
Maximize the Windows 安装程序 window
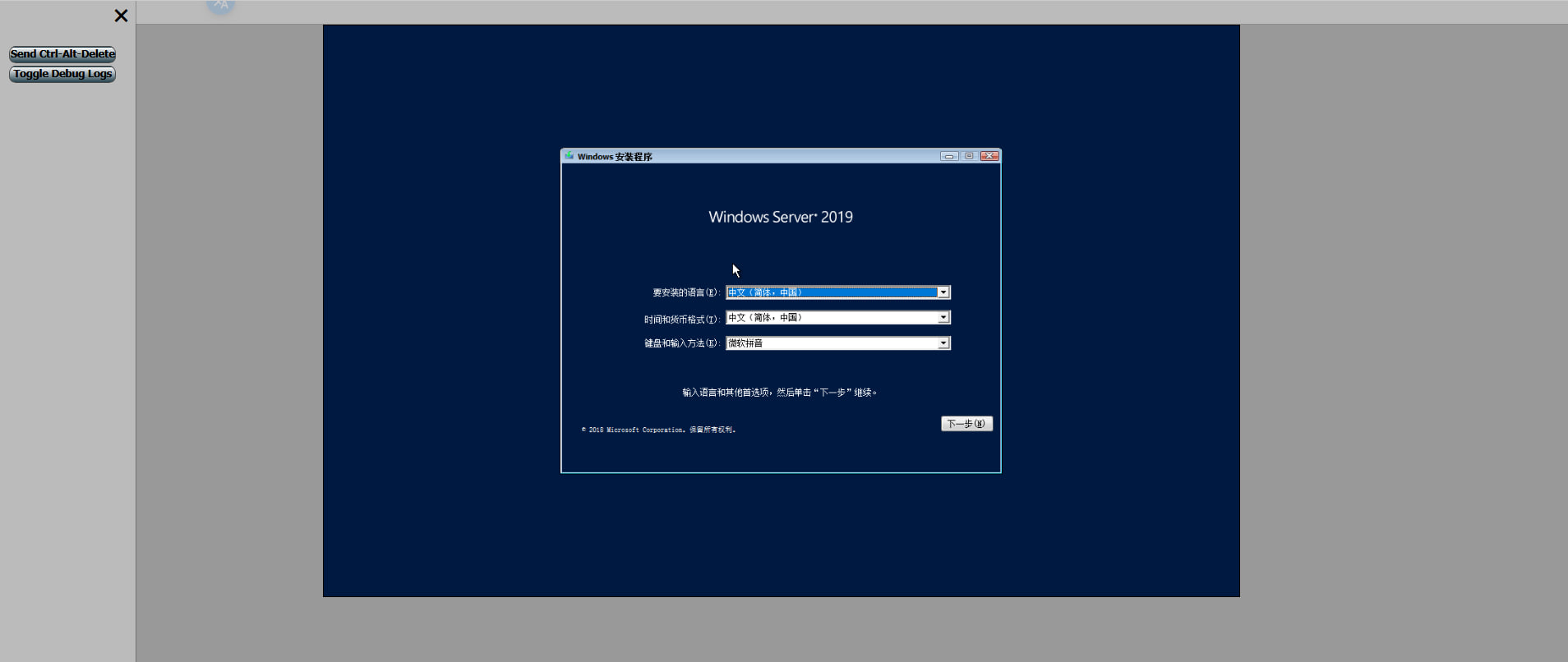(x=969, y=156)
